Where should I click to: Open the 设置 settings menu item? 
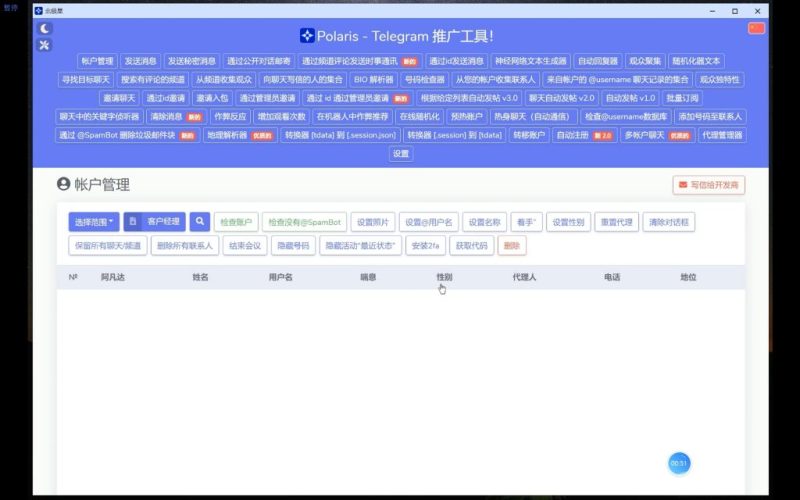coord(401,154)
